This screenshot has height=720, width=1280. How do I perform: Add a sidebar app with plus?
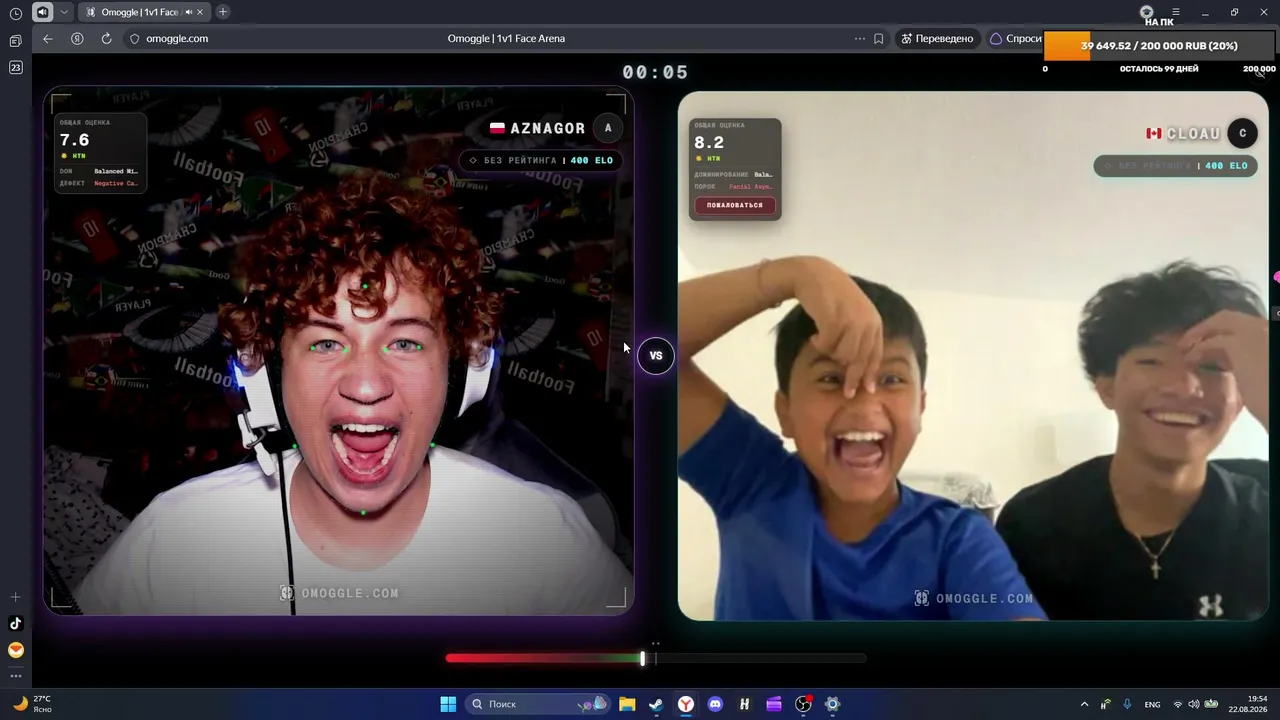15,597
